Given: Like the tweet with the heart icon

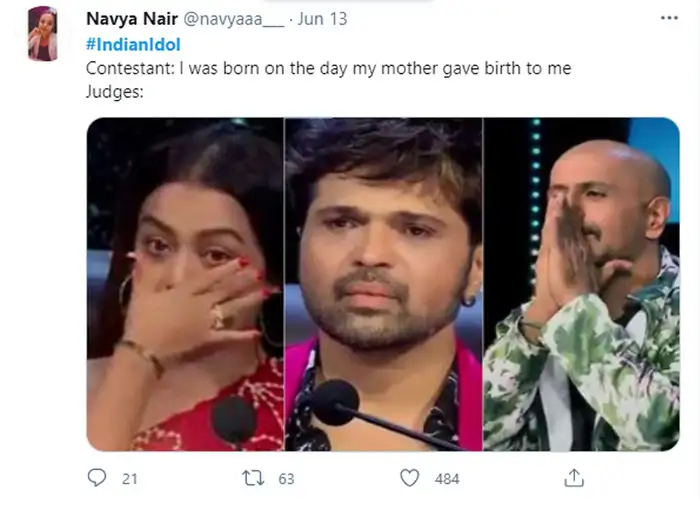Looking at the screenshot, I should pos(409,478).
